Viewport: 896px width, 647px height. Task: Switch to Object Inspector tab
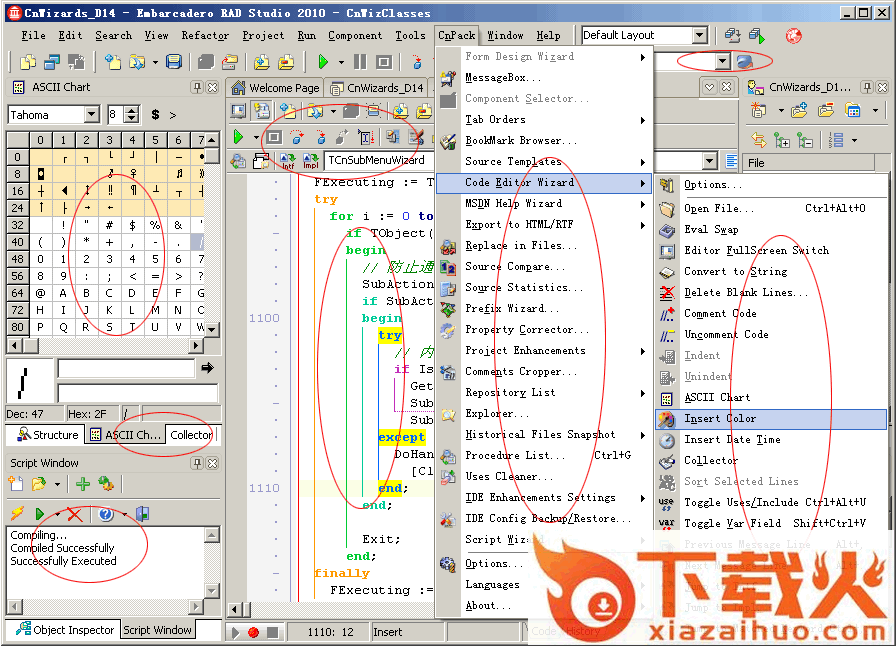point(65,630)
